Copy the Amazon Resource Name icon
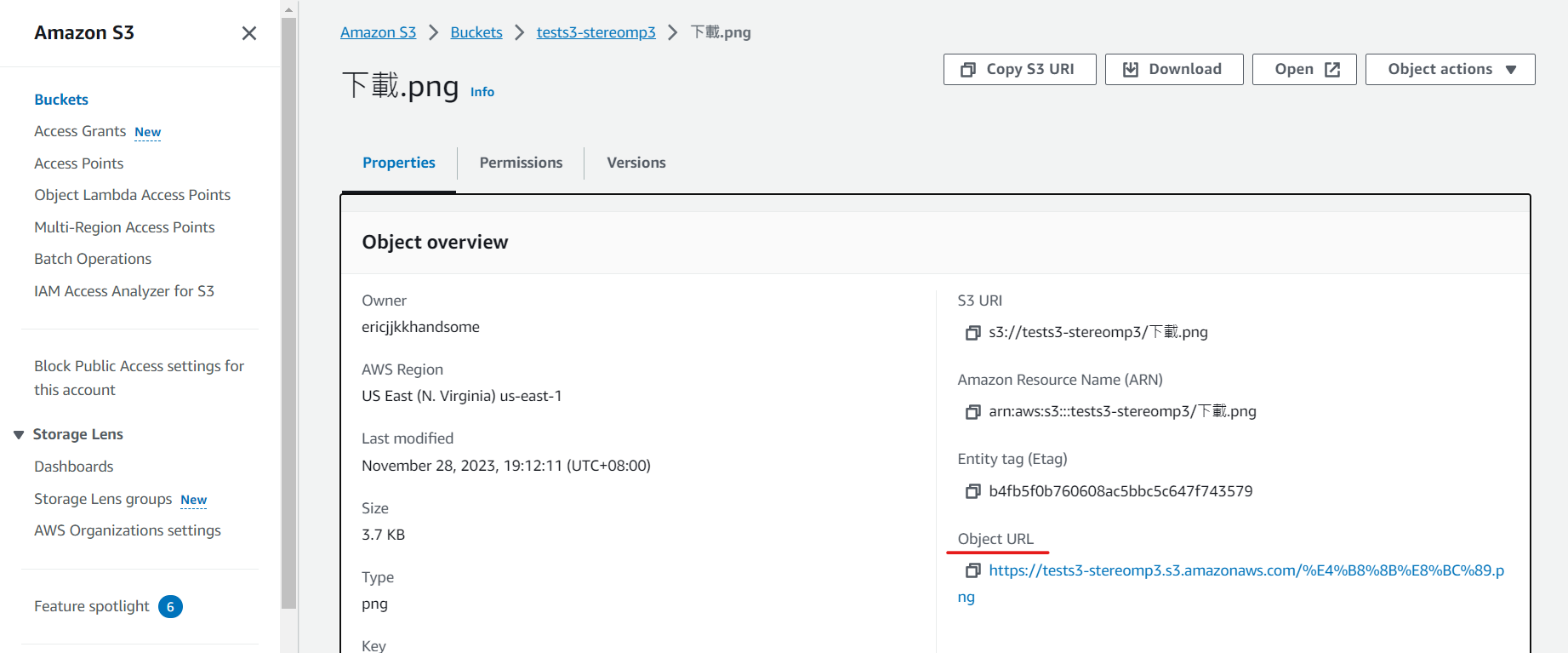The height and width of the screenshot is (653, 1568). click(x=972, y=412)
